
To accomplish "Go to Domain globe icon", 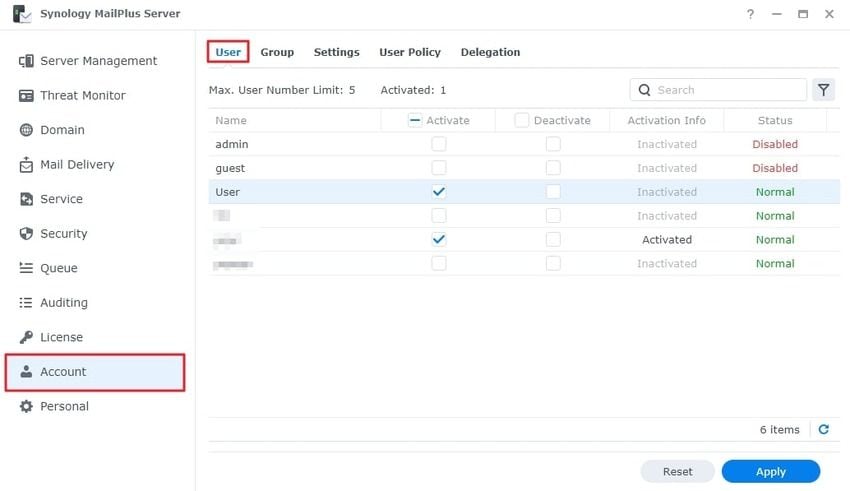I will (x=27, y=130).
